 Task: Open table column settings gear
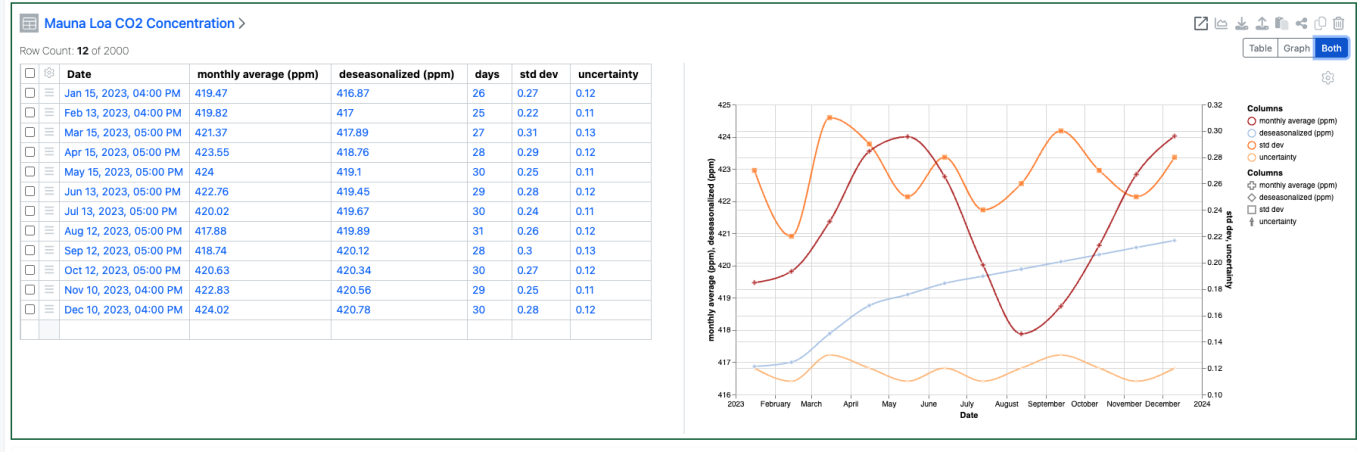(x=49, y=73)
